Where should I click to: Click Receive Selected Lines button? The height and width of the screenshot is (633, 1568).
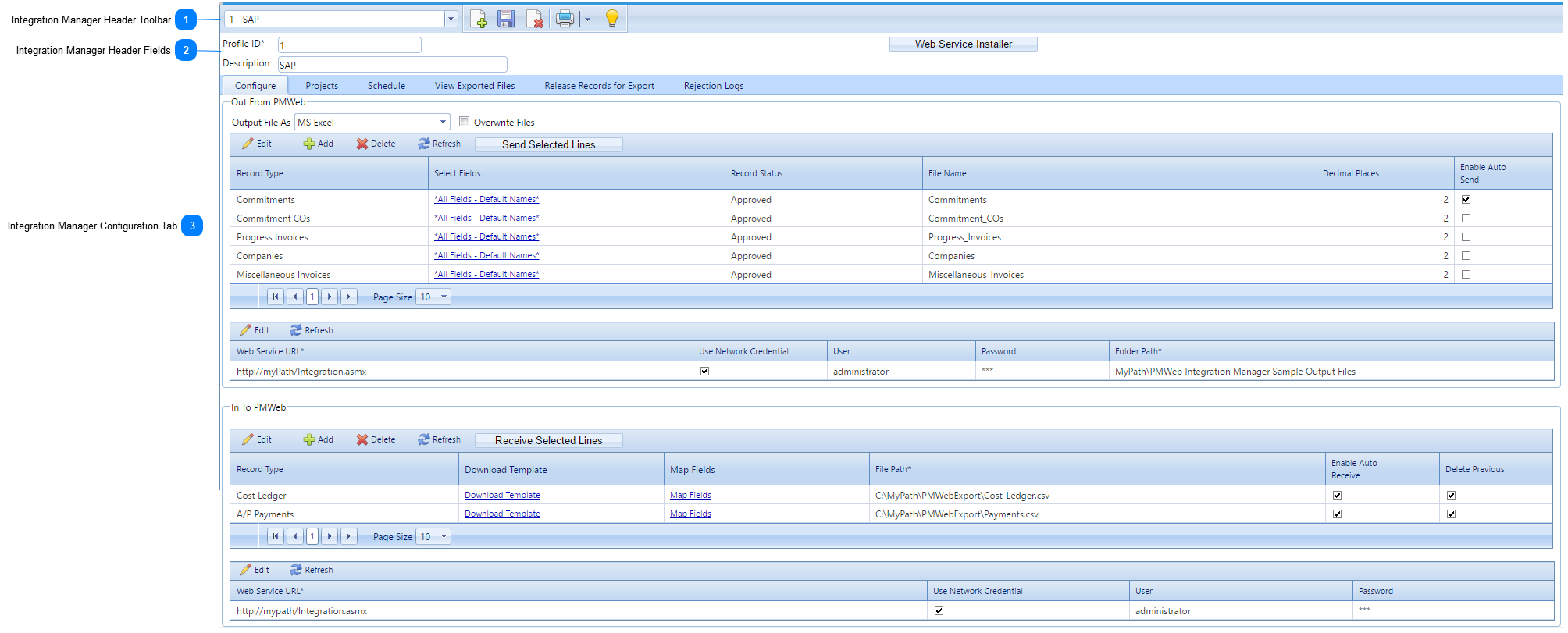pos(548,440)
